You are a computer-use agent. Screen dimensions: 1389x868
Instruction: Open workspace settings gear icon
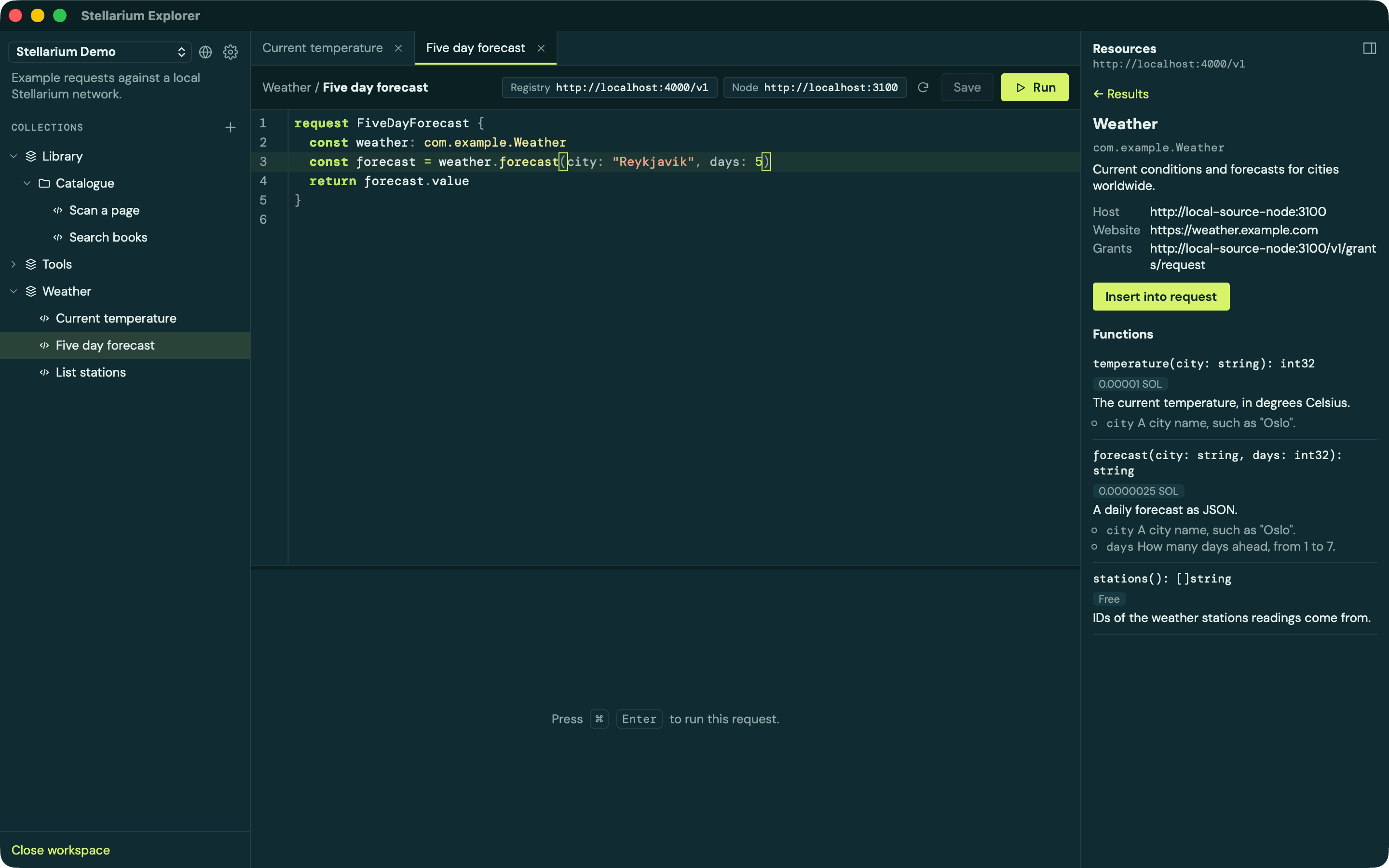click(231, 52)
